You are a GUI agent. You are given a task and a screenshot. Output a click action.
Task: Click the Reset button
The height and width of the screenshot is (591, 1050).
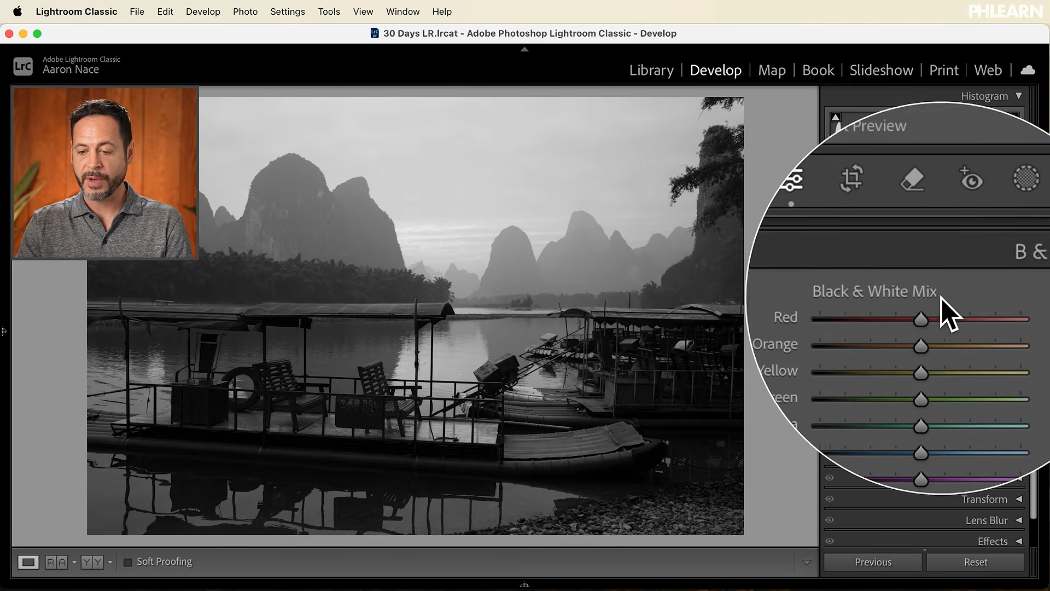point(976,562)
